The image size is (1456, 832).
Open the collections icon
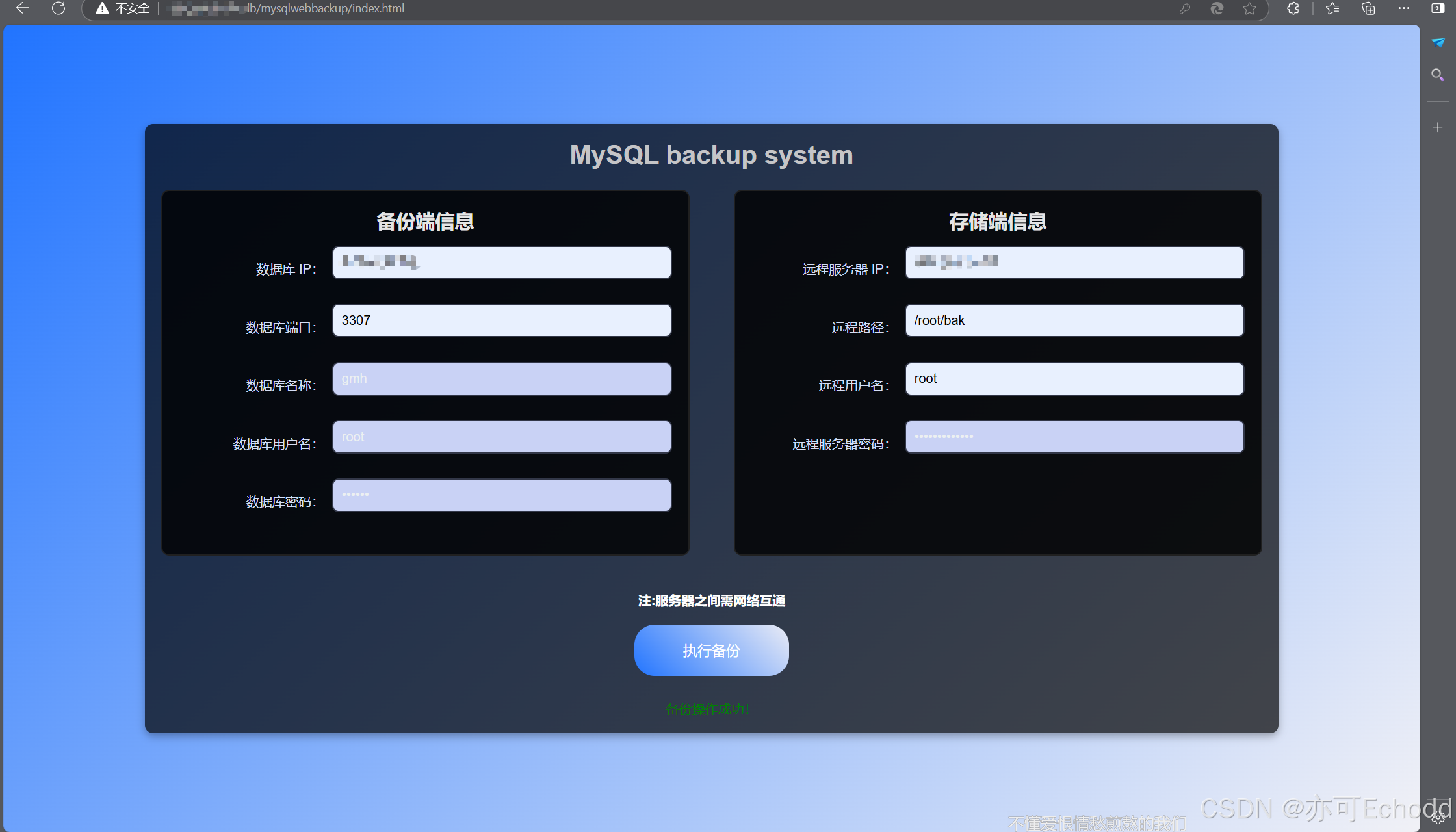1368,8
